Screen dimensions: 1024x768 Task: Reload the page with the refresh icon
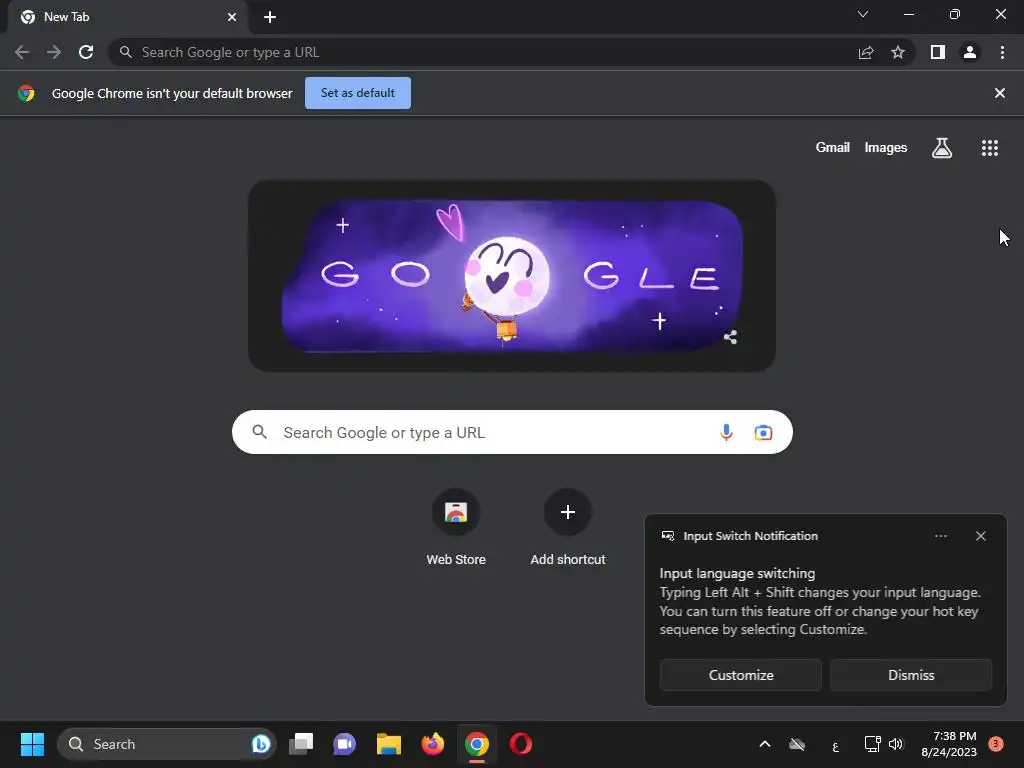click(86, 52)
